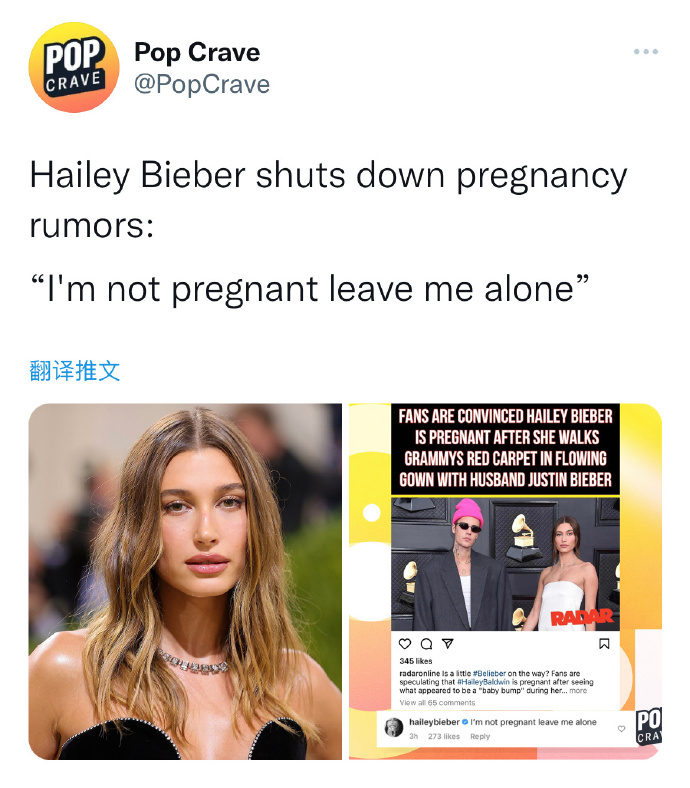Image resolution: width=690 pixels, height=788 pixels.
Task: Click the Pop Crave display name
Action: [197, 52]
